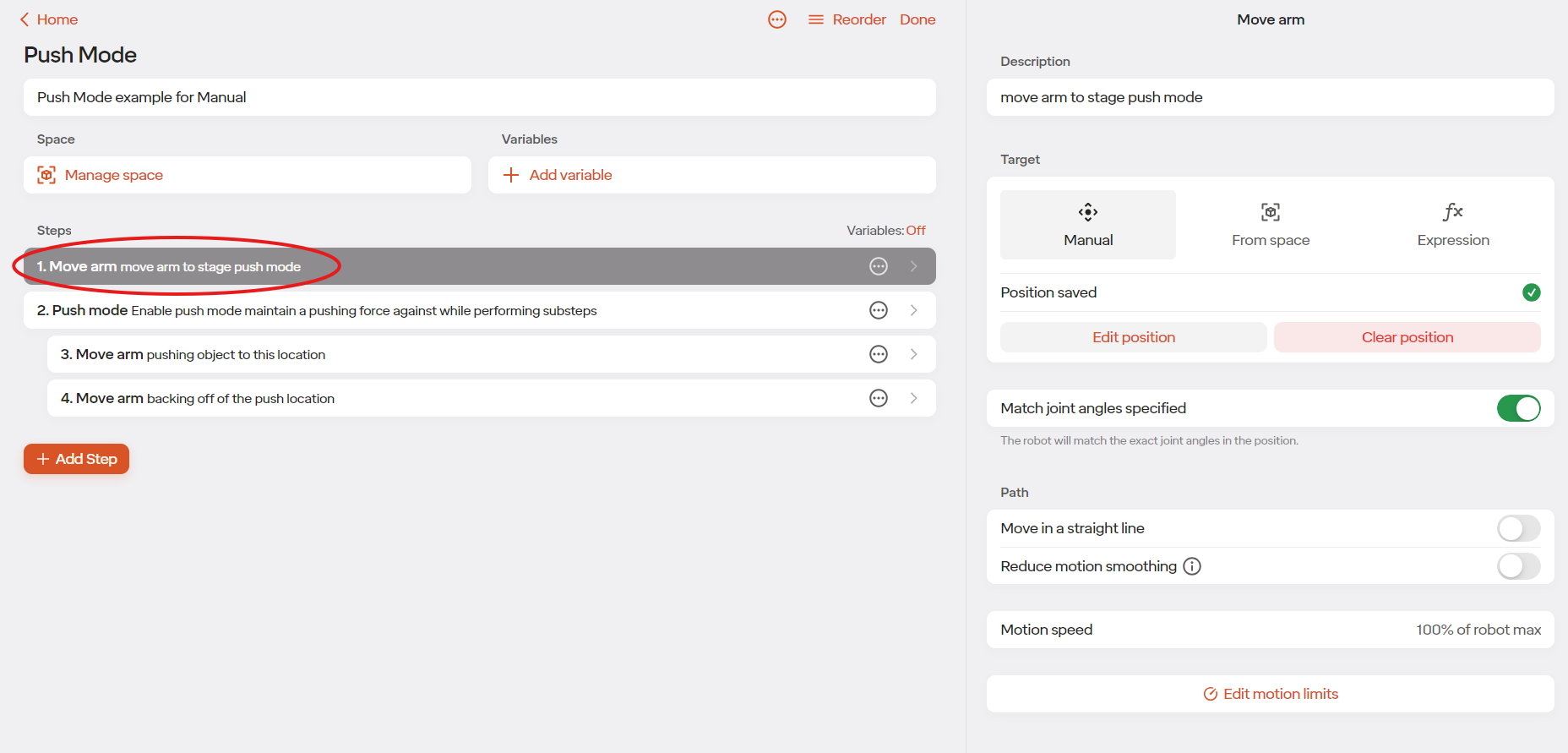Open Motion speed 100% of robot max setting
This screenshot has width=1568, height=753.
(x=1271, y=630)
